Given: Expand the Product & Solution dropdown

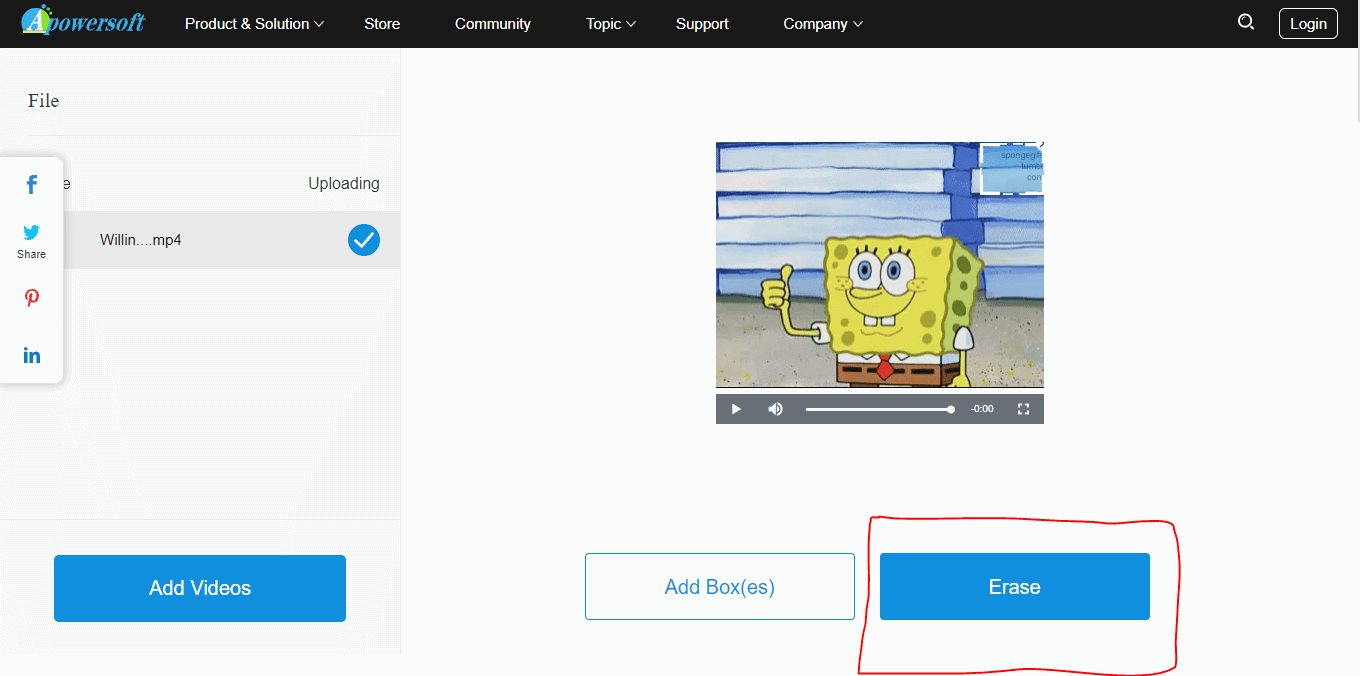Looking at the screenshot, I should tap(253, 23).
